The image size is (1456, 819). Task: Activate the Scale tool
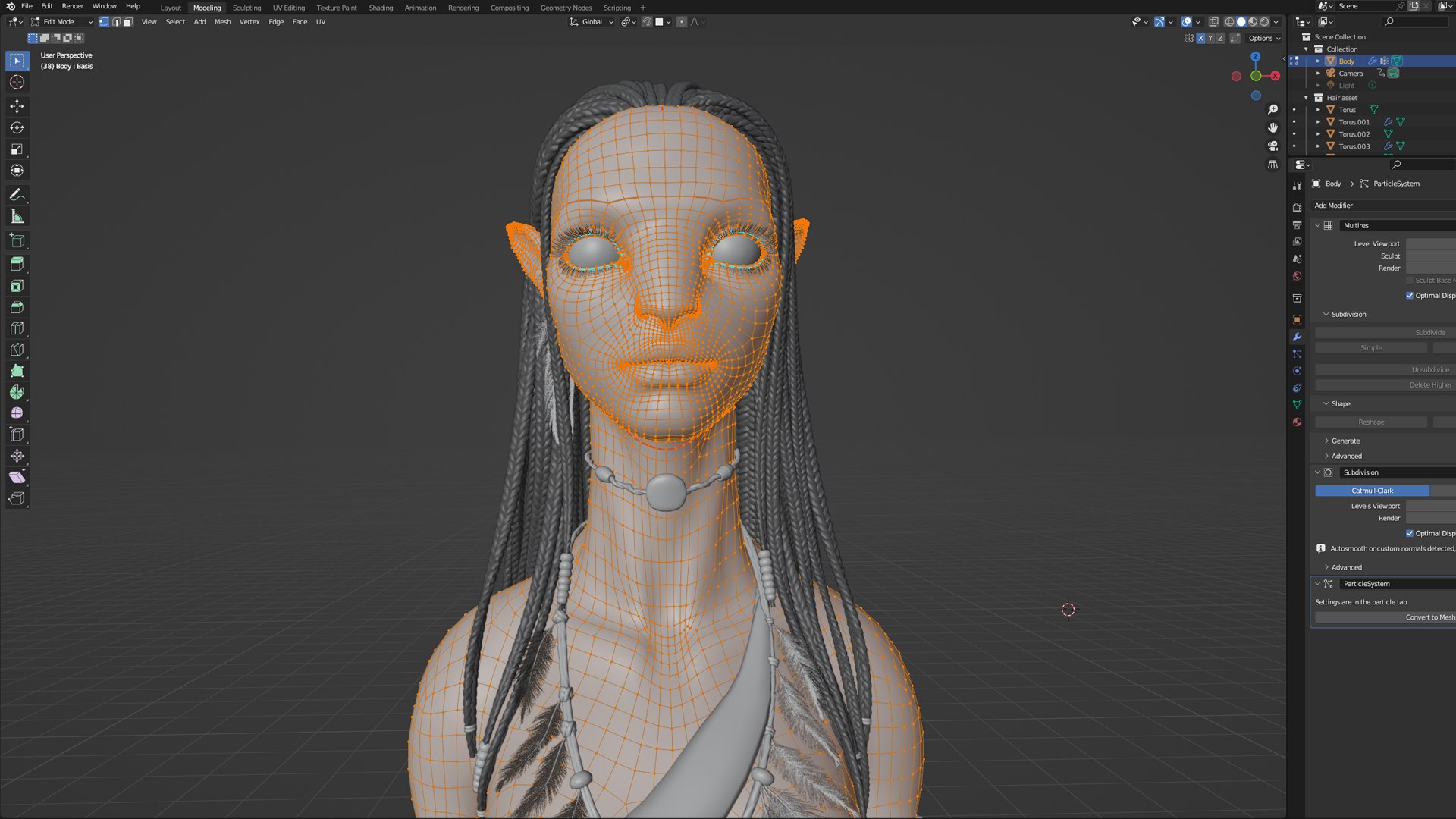click(17, 149)
